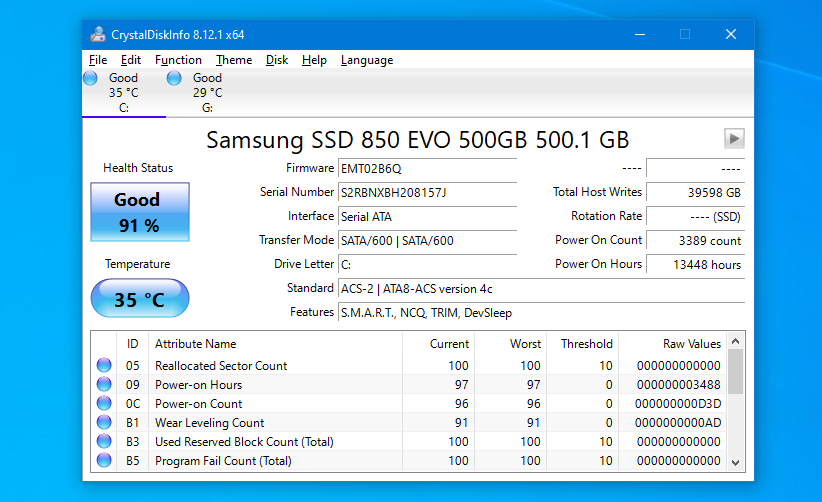Click the Raw Values column header
This screenshot has height=502, width=822.
(x=673, y=344)
